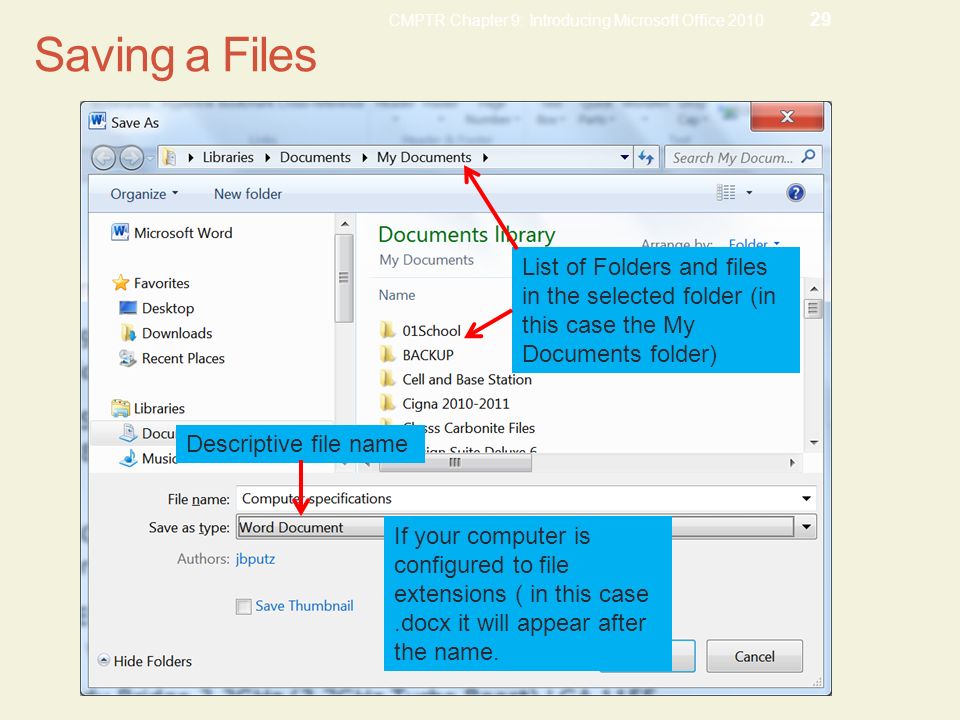Image resolution: width=960 pixels, height=720 pixels.
Task: Click the Cell and Base Station folder icon
Action: [387, 379]
